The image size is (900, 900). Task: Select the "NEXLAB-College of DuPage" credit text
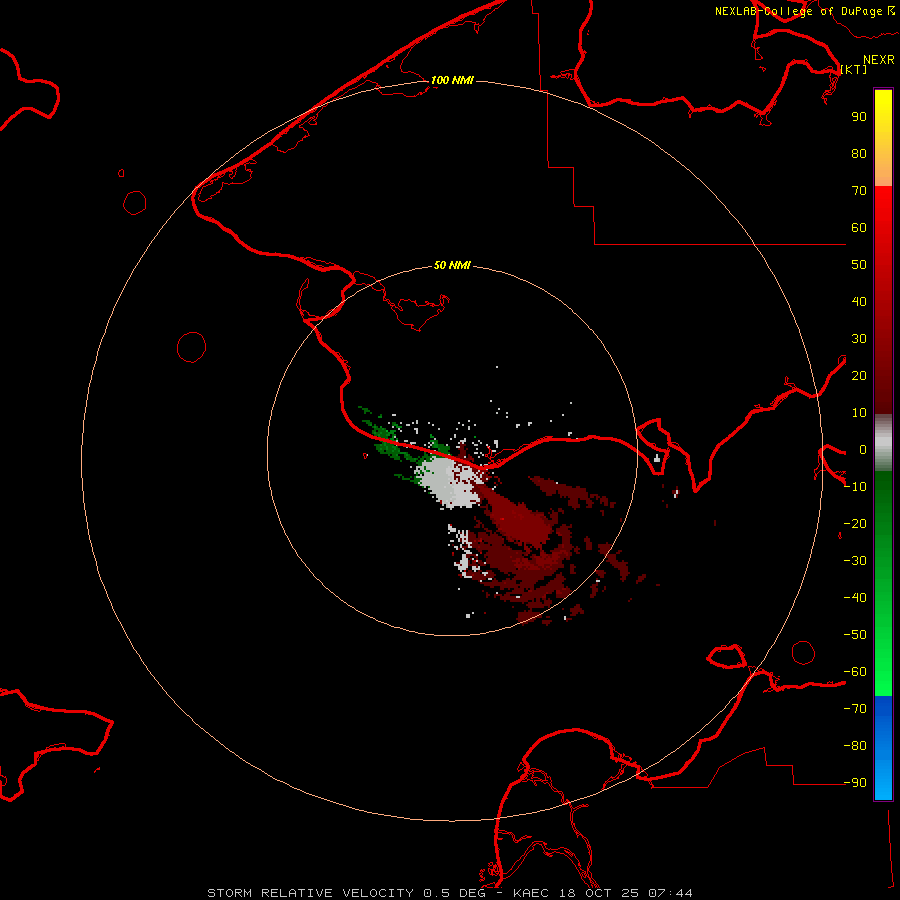(x=798, y=11)
